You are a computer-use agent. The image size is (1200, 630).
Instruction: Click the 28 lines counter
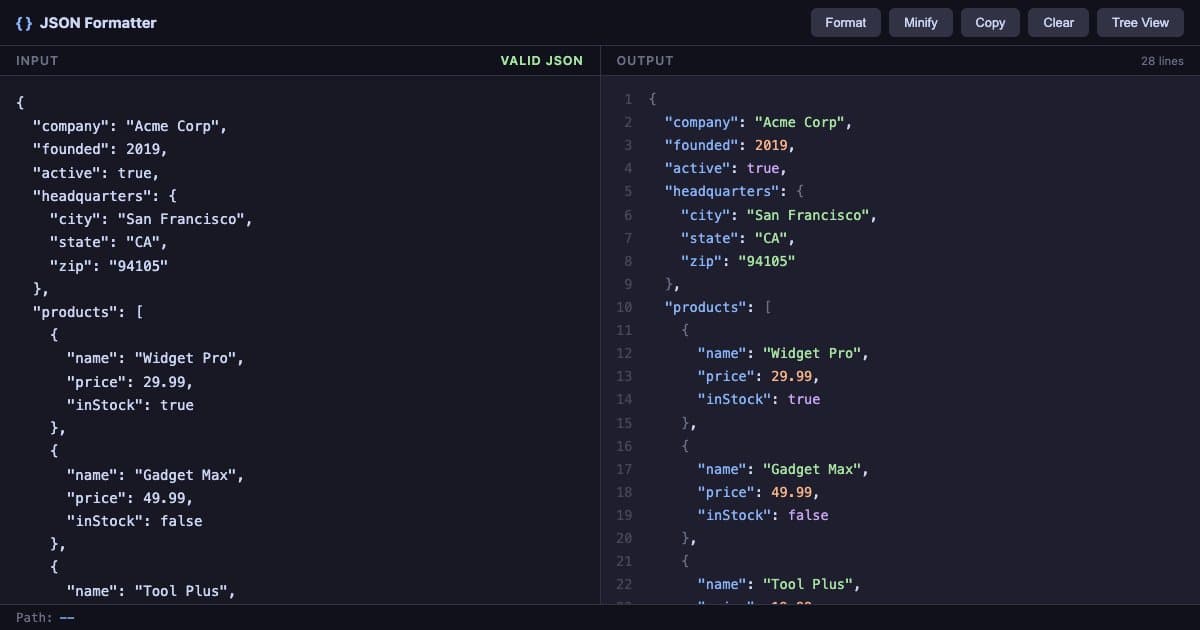[x=1162, y=61]
